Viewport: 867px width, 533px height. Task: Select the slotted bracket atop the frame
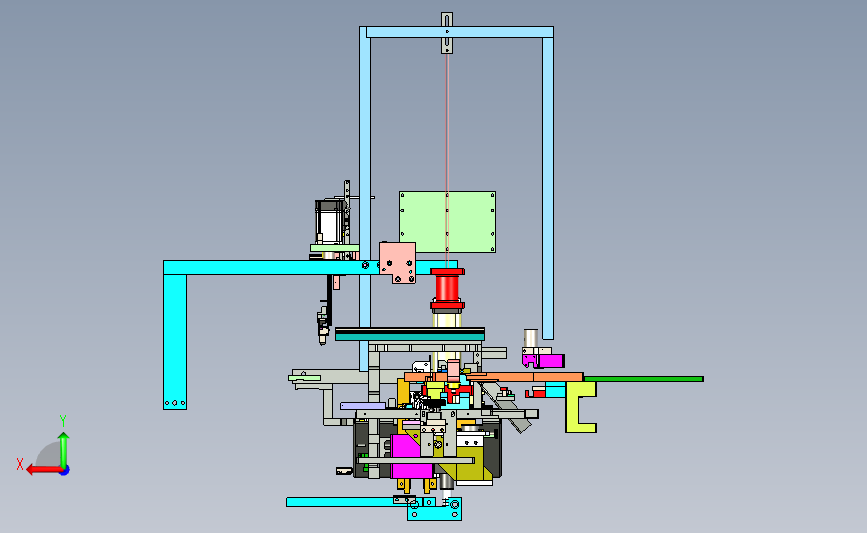(x=447, y=33)
